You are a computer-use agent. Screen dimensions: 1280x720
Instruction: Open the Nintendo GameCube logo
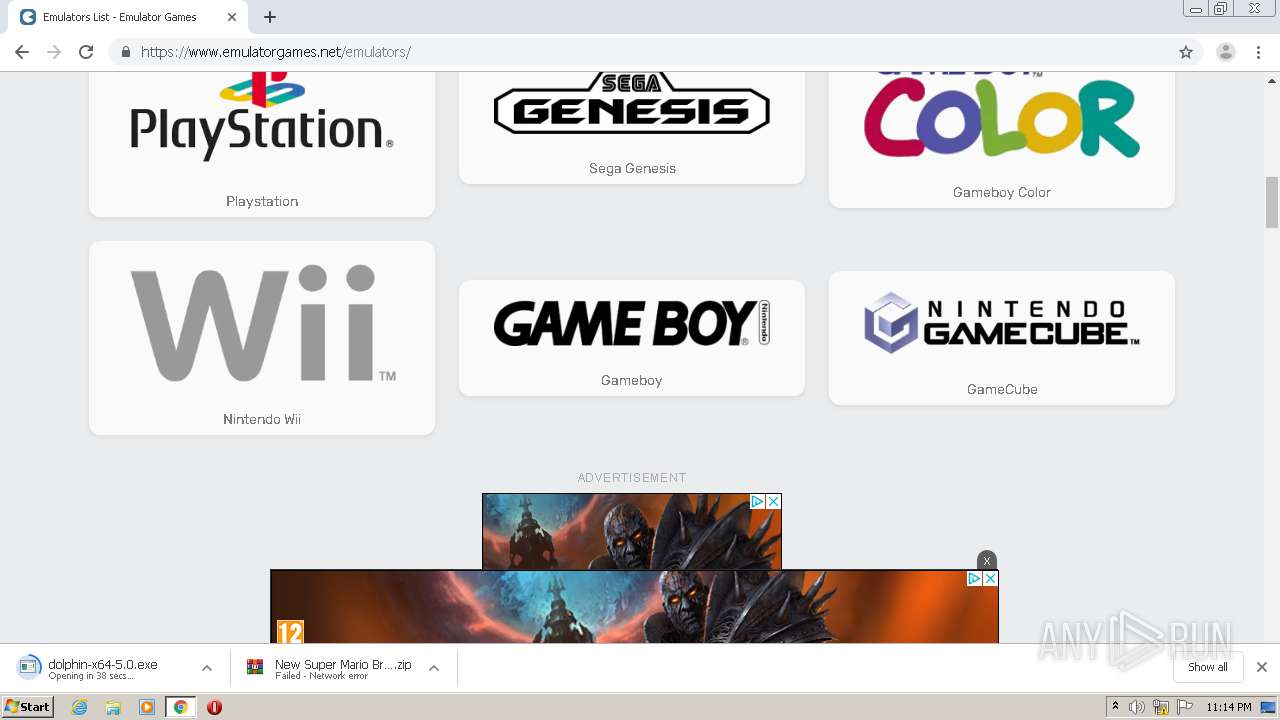pyautogui.click(x=1002, y=322)
